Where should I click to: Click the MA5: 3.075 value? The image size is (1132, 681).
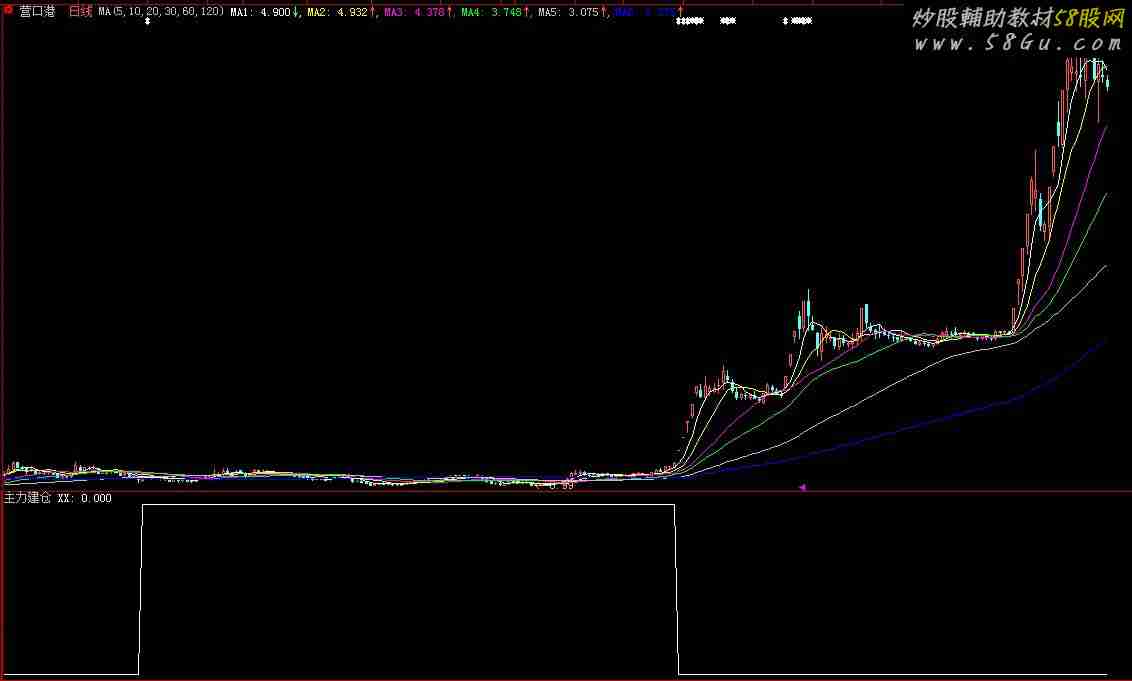568,12
